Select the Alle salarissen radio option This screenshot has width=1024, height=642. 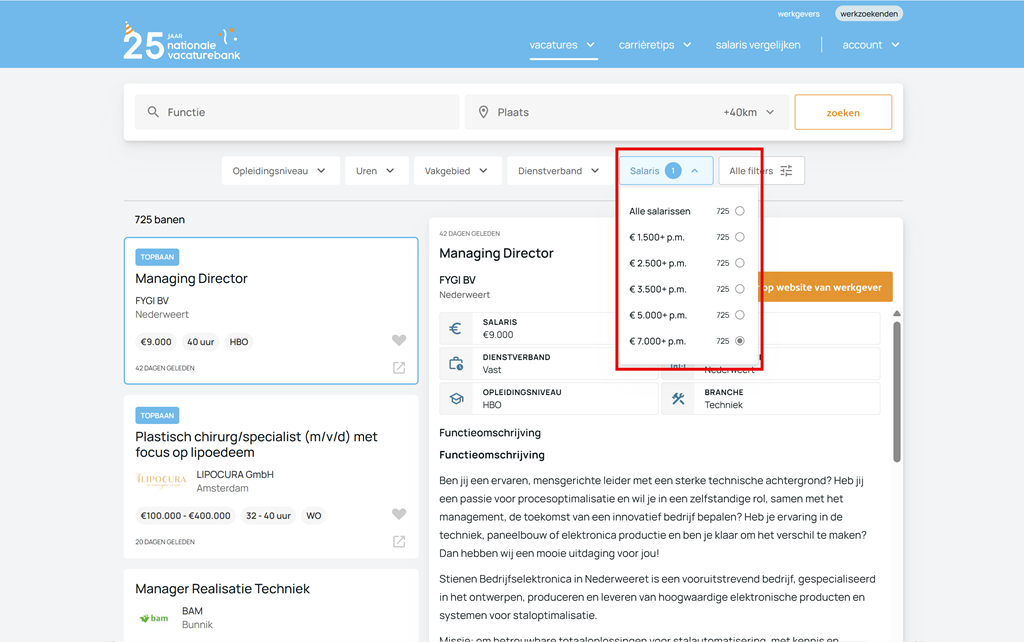coord(740,211)
